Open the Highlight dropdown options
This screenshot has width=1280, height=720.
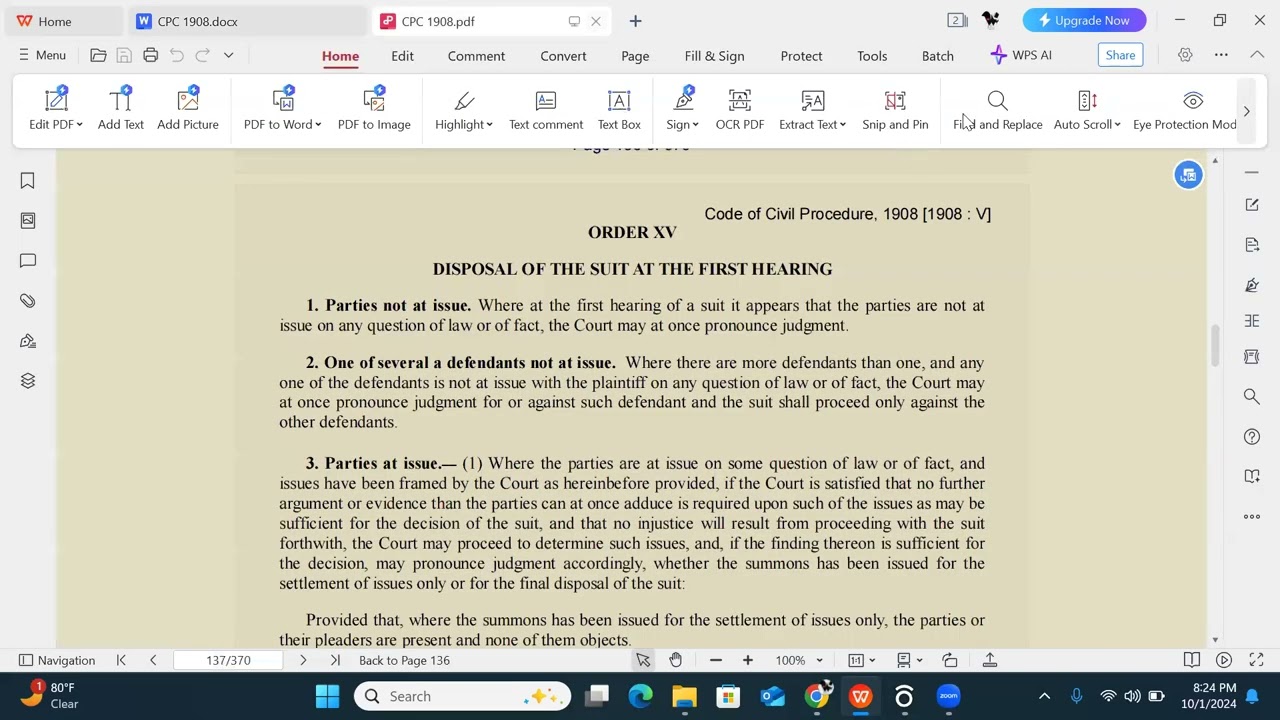tap(489, 125)
